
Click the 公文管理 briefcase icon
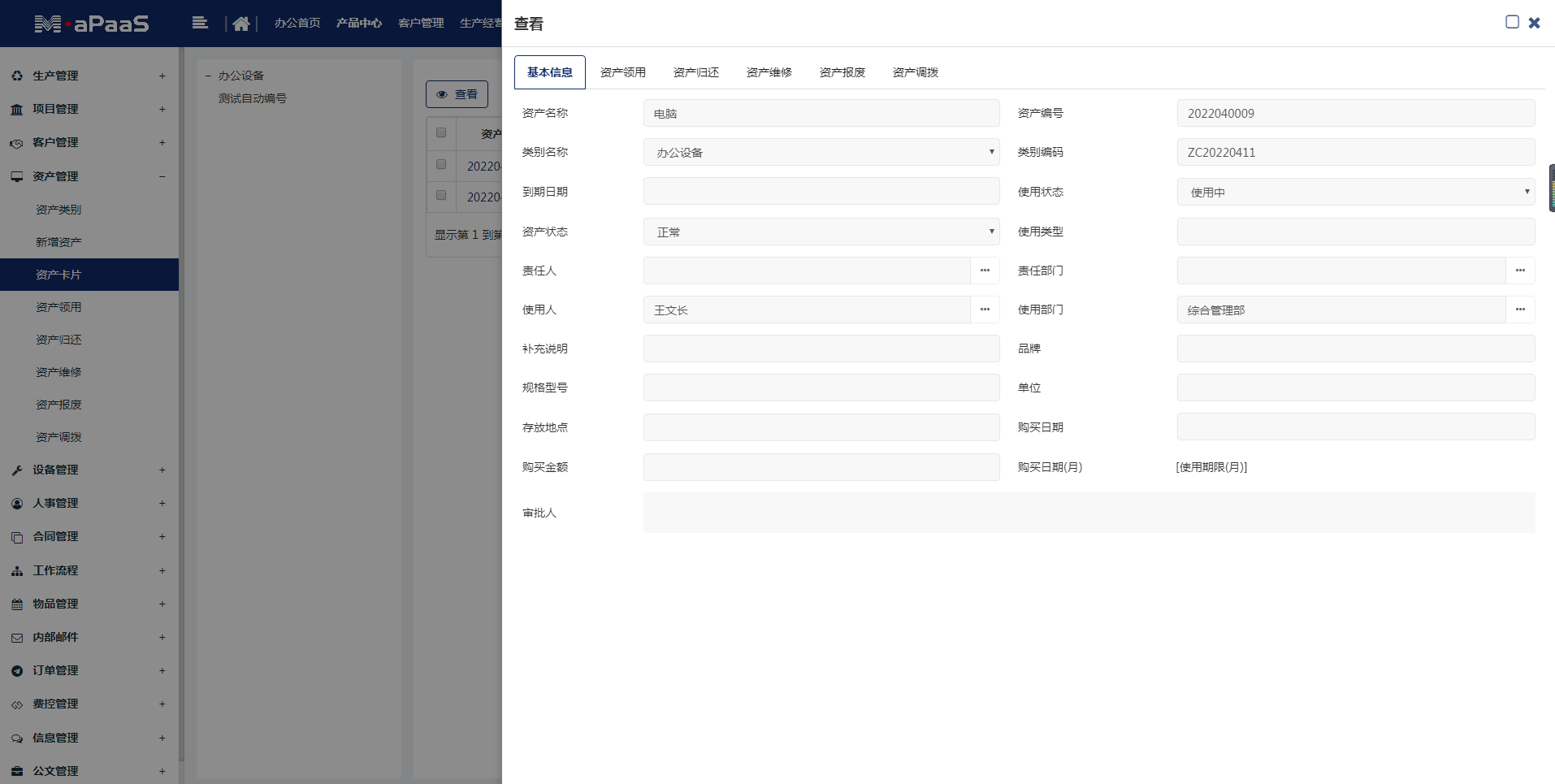point(17,772)
